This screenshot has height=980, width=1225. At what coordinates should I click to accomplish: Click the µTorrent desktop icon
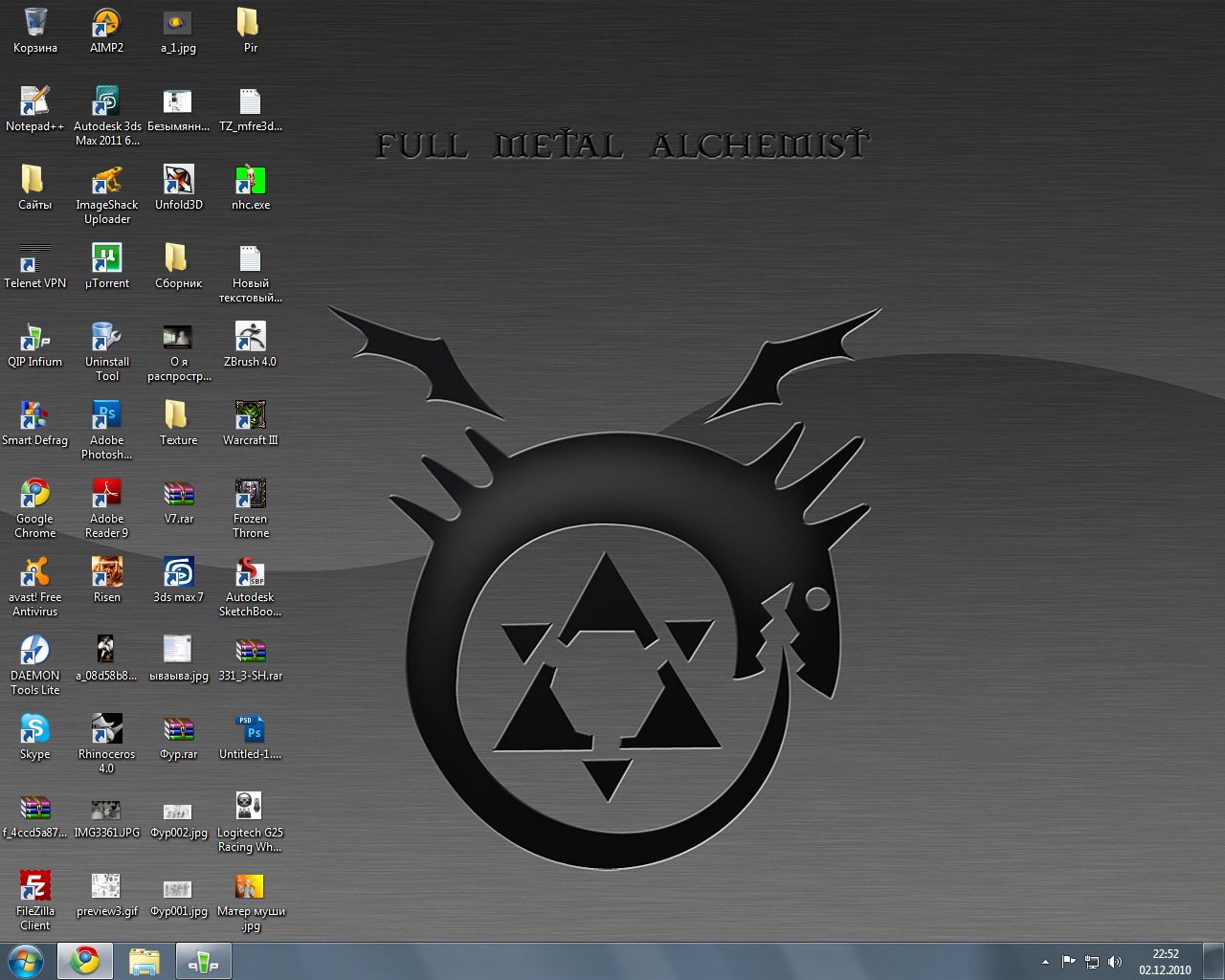pos(106,258)
